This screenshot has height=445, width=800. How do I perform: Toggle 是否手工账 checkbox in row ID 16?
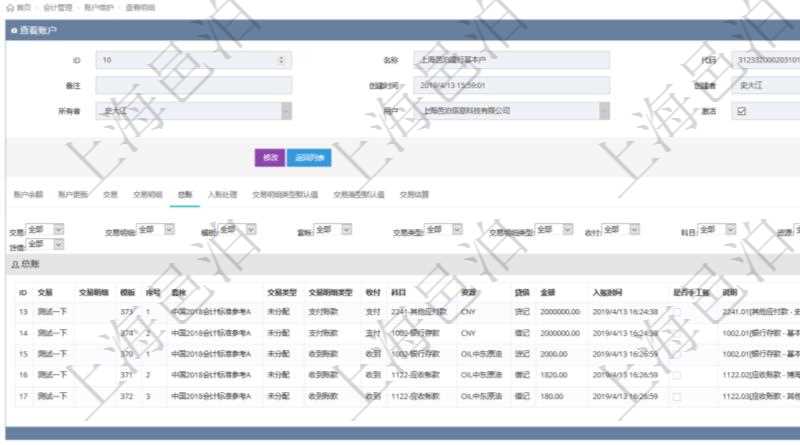677,375
